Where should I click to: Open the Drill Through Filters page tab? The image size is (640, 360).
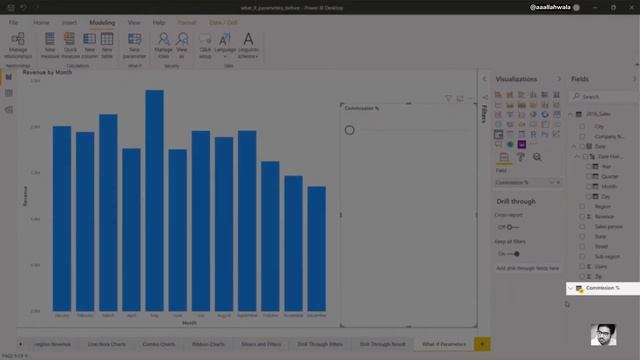click(320, 344)
